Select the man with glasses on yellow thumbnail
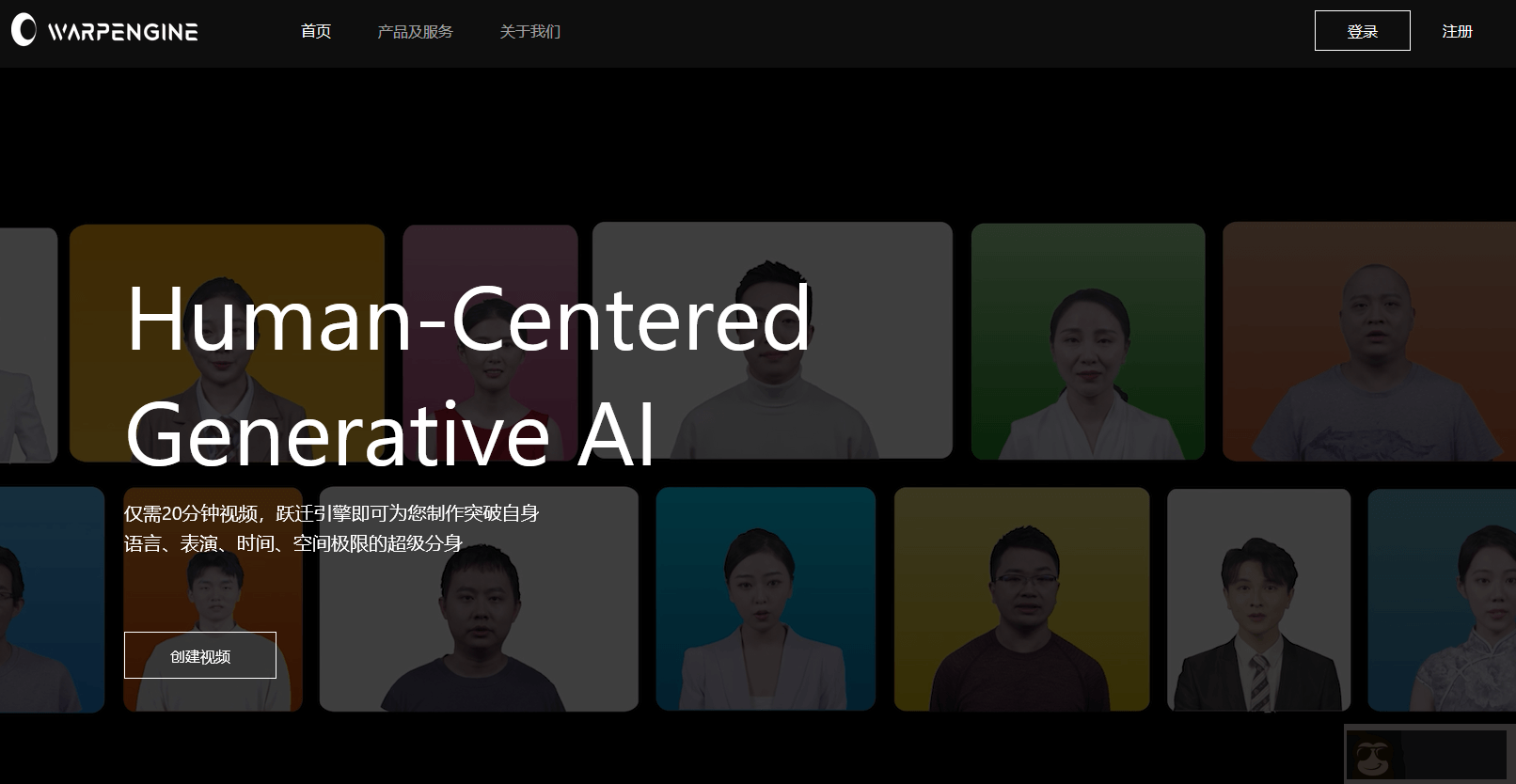Viewport: 1516px width, 784px height. [x=1021, y=599]
